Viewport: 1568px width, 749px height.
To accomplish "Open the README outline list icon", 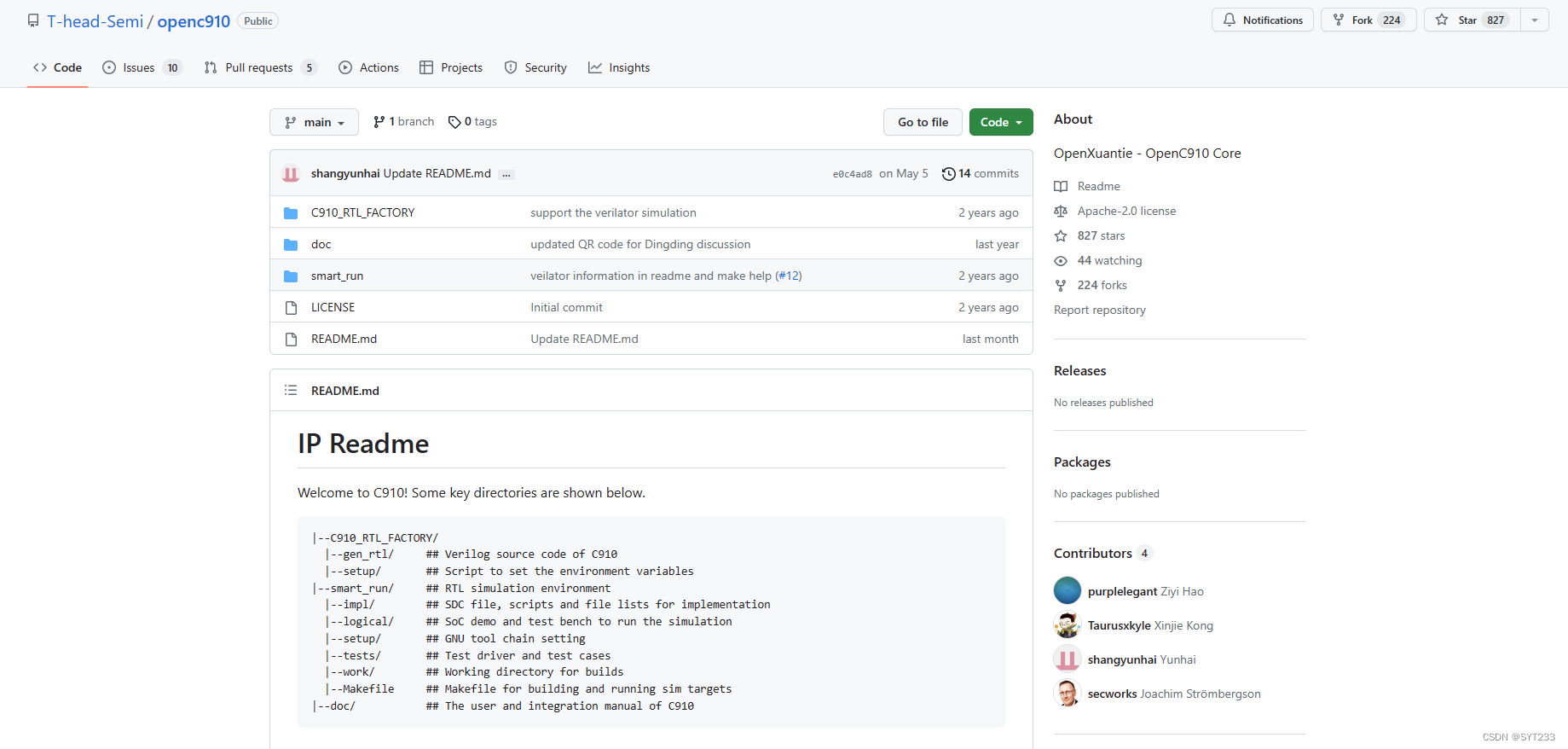I will [x=291, y=390].
